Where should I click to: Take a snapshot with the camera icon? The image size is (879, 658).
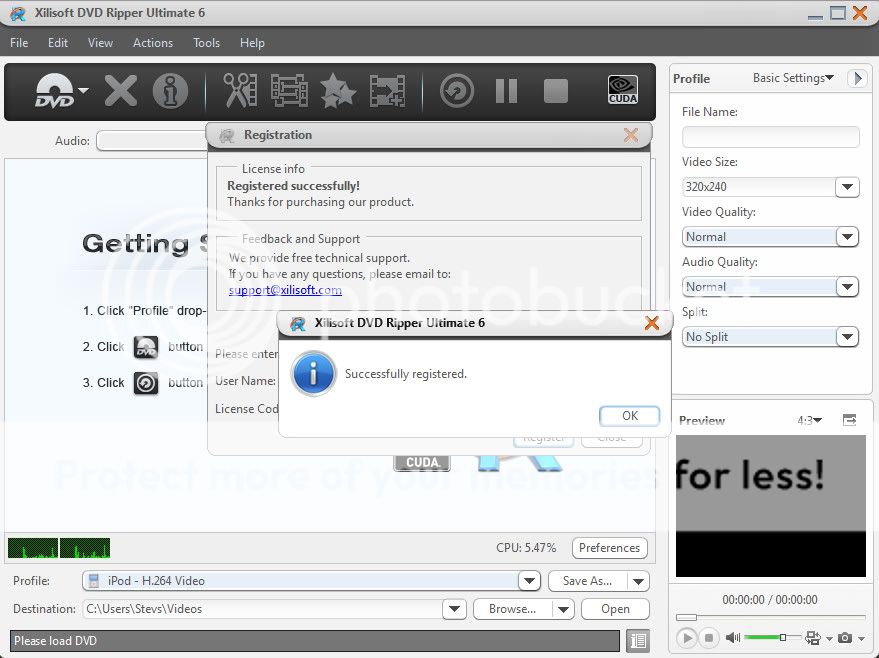[845, 638]
